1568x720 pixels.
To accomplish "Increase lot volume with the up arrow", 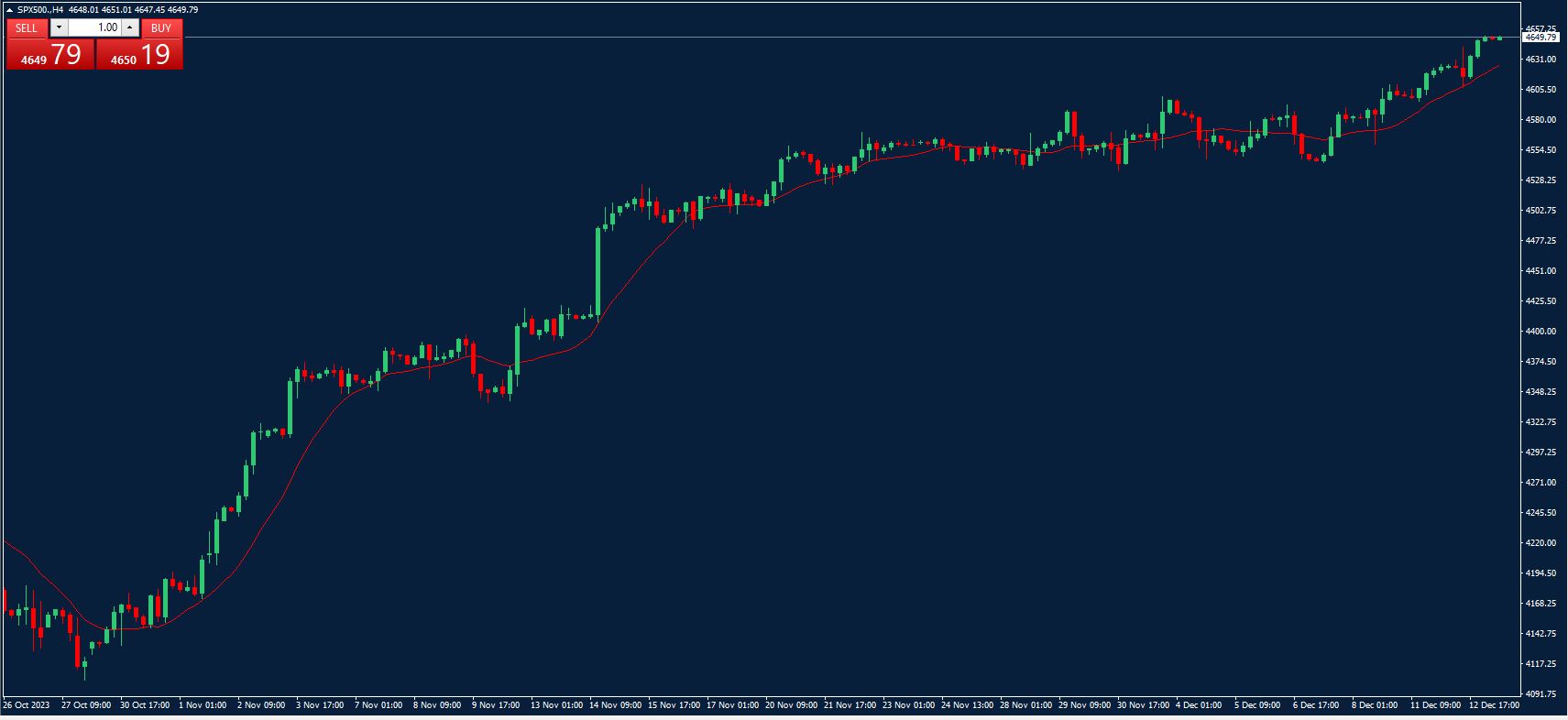I will (130, 27).
